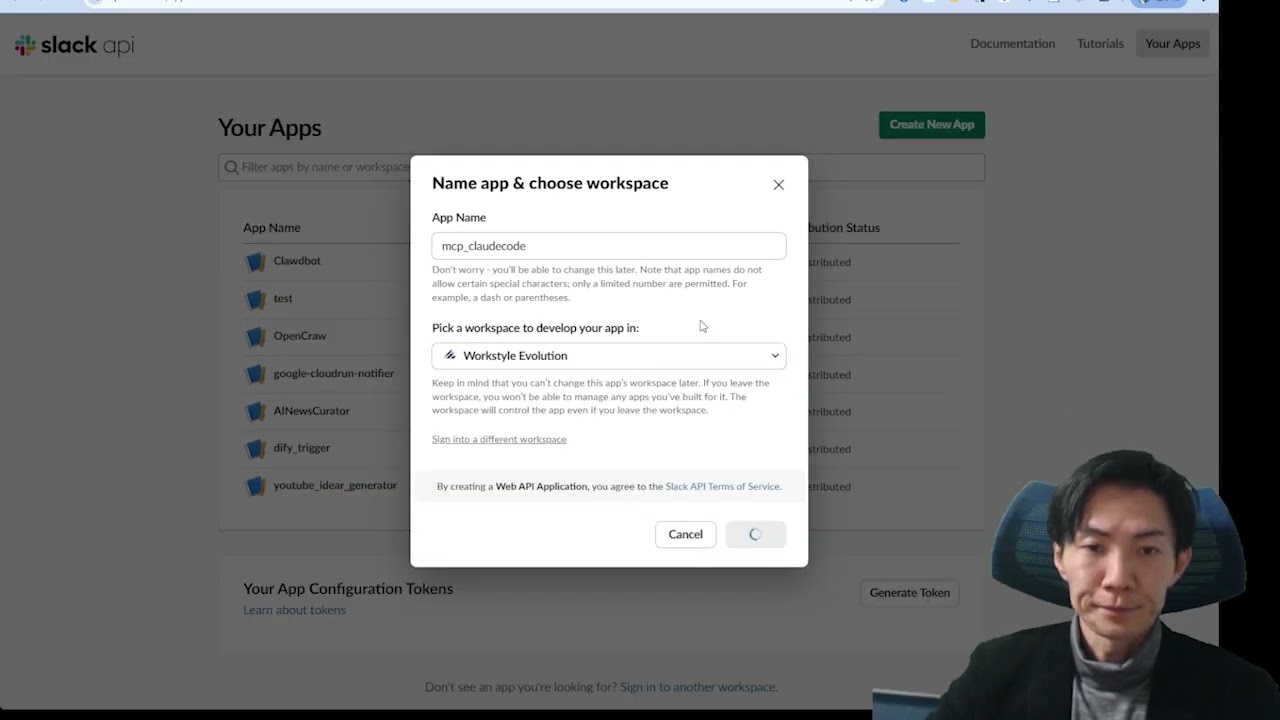
Task: Open the dify_trigger app icon
Action: [256, 449]
